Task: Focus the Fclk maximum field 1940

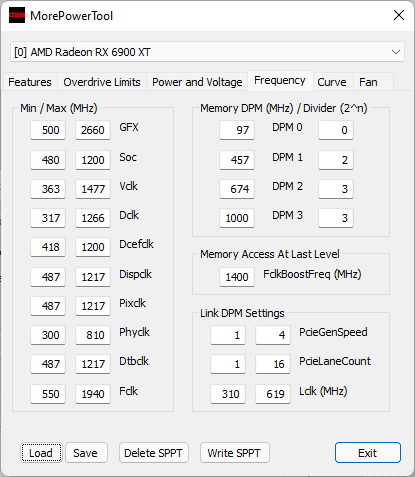Action: (93, 394)
